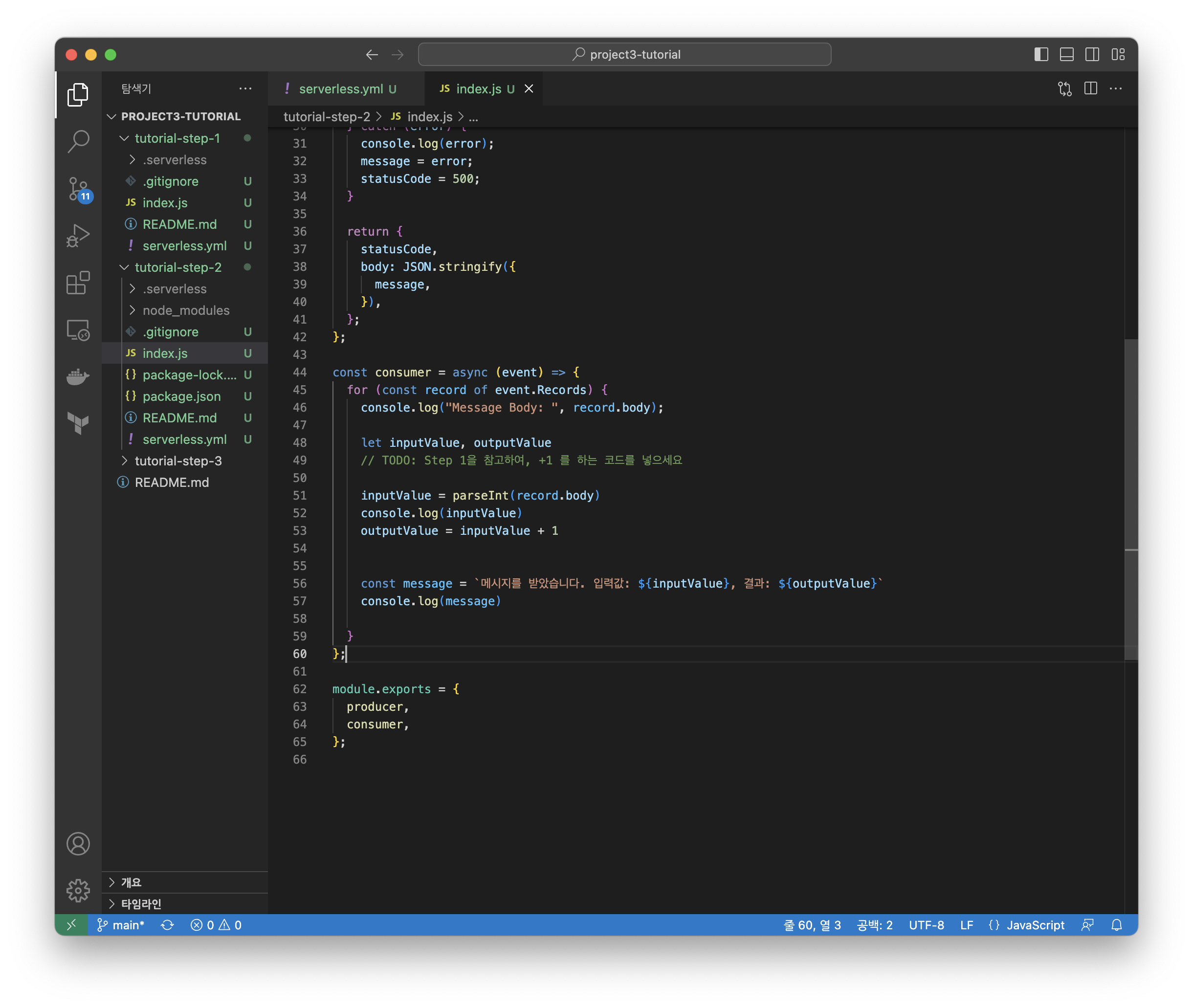The width and height of the screenshot is (1193, 1008).
Task: Open the Terraform view icon
Action: (78, 423)
